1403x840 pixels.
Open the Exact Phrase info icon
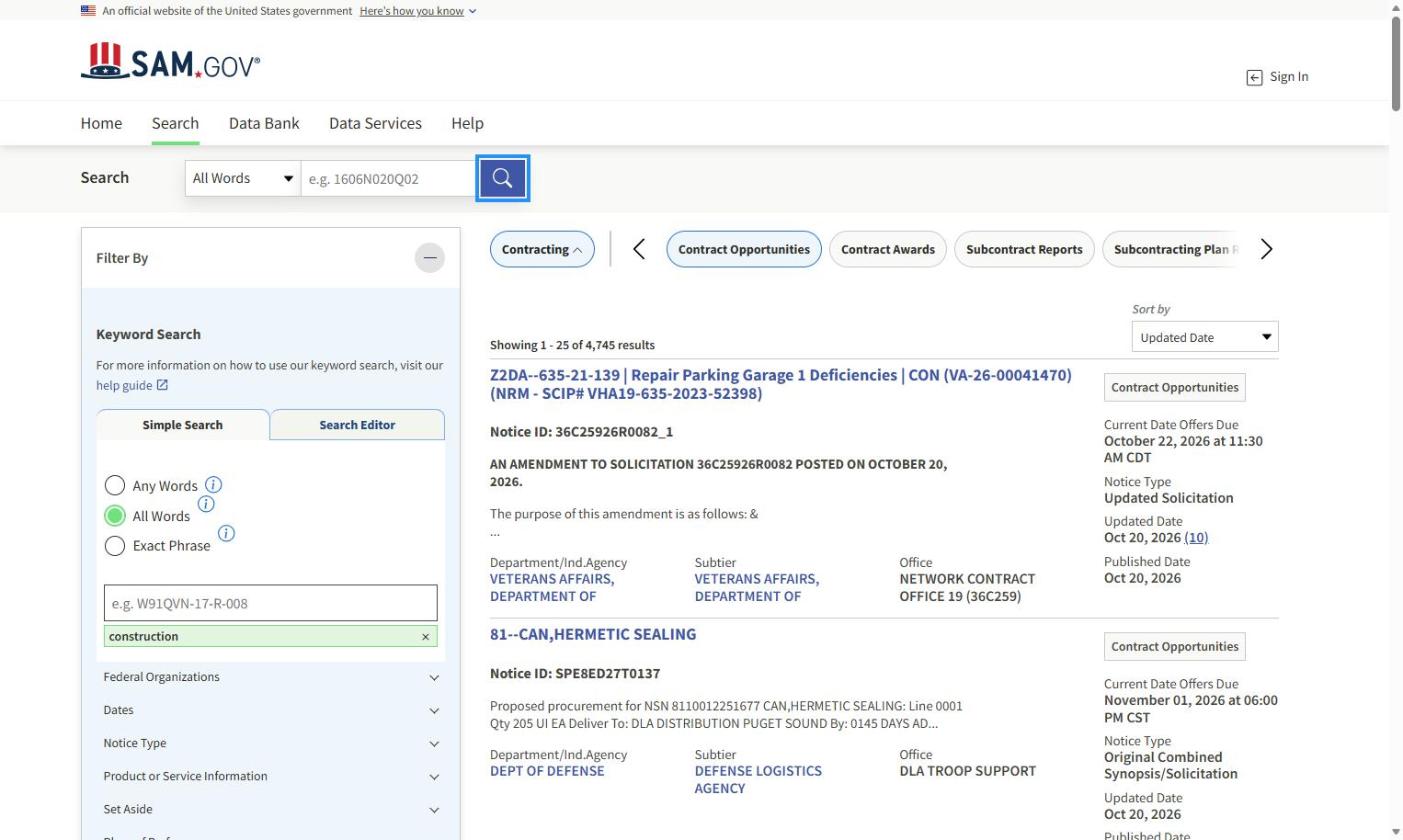[226, 533]
